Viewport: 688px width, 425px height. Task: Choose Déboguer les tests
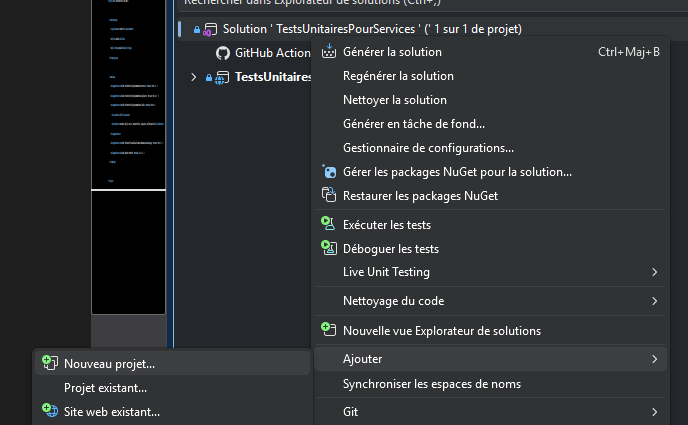491,249
